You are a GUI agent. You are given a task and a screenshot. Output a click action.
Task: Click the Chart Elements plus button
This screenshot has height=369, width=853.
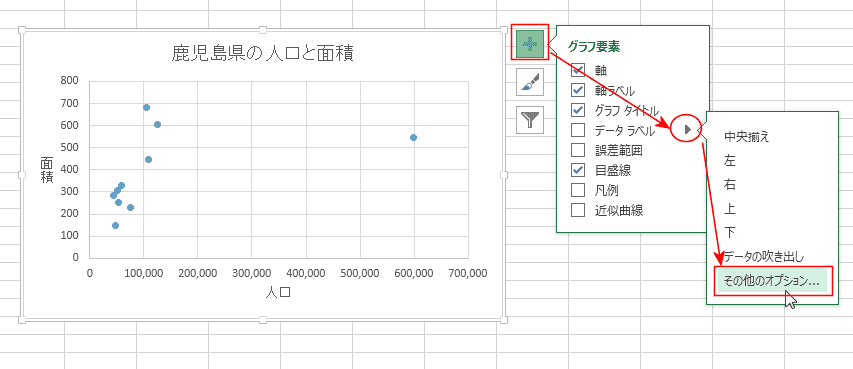[x=530, y=42]
